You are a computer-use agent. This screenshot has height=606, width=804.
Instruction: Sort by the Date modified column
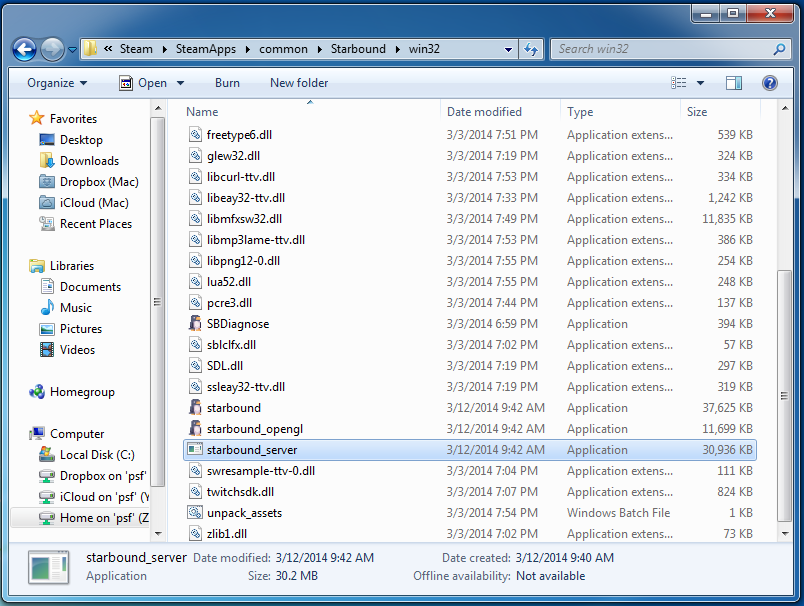click(x=484, y=112)
